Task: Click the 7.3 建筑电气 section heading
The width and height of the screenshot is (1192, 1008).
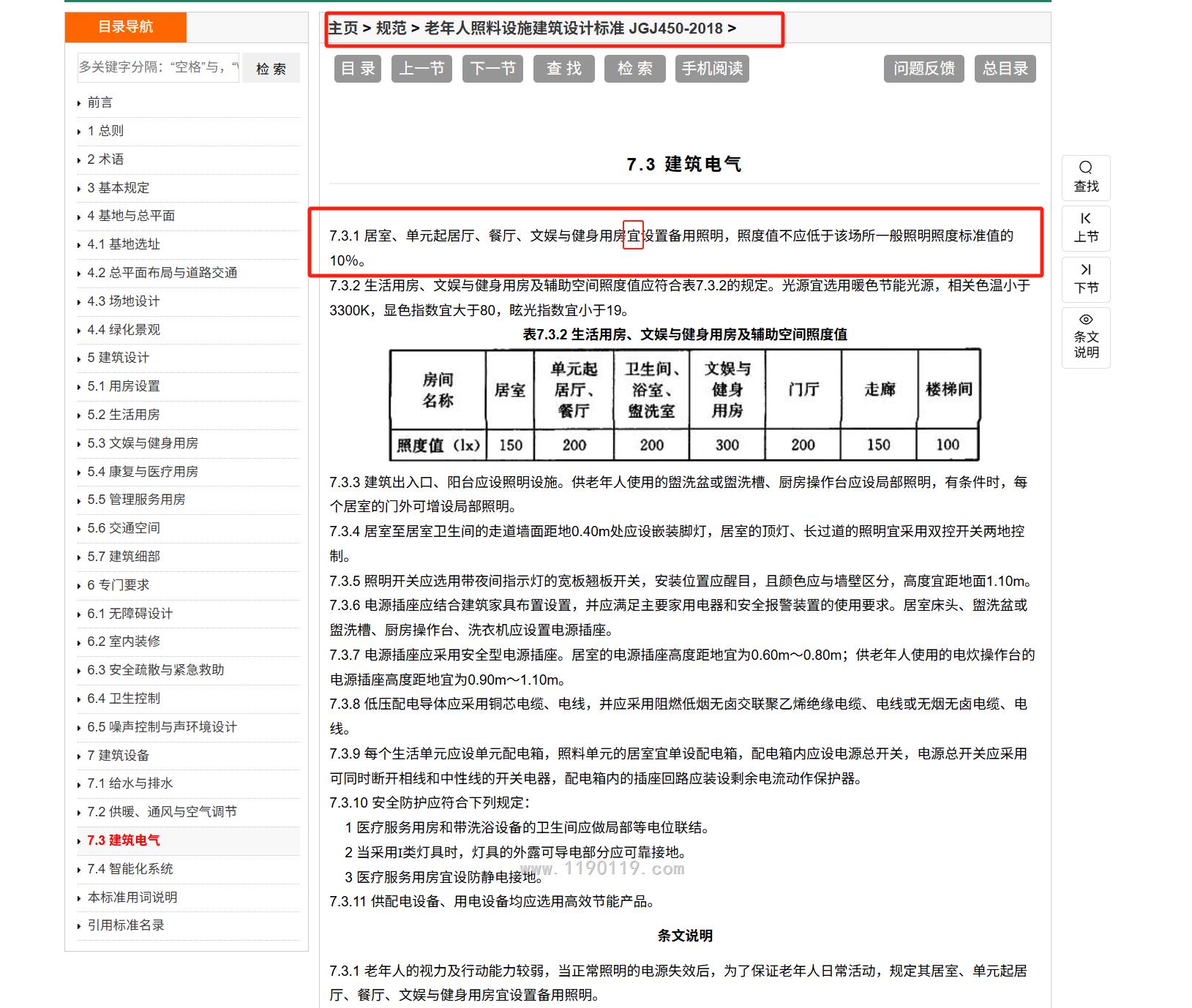Action: pyautogui.click(x=684, y=165)
